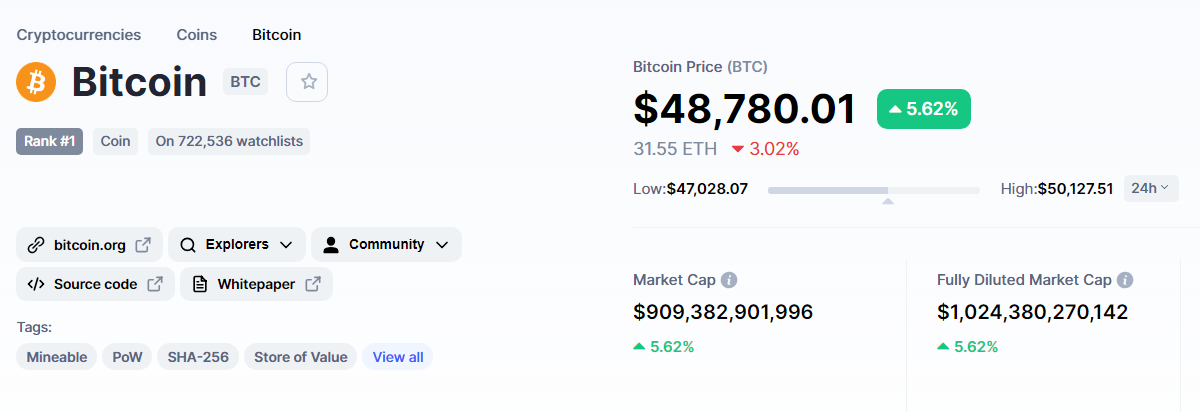This screenshot has width=1200, height=412.
Task: Click the orange Bitcoin logo icon
Action: (x=36, y=82)
